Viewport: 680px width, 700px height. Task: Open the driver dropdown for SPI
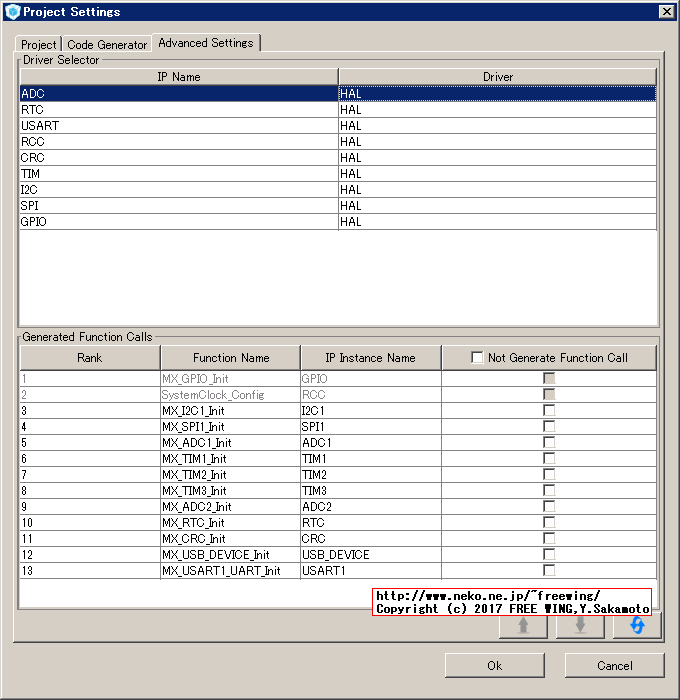pyautogui.click(x=497, y=206)
